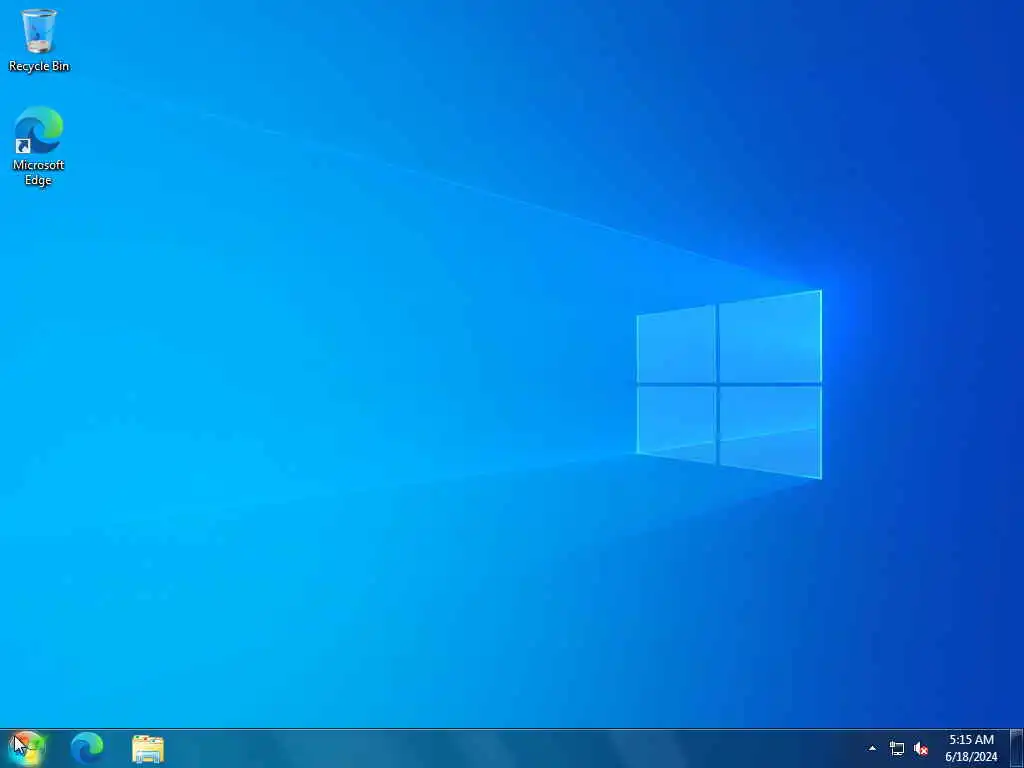Click the 'Microsoft Edge' label text
This screenshot has width=1024, height=768.
pos(39,172)
